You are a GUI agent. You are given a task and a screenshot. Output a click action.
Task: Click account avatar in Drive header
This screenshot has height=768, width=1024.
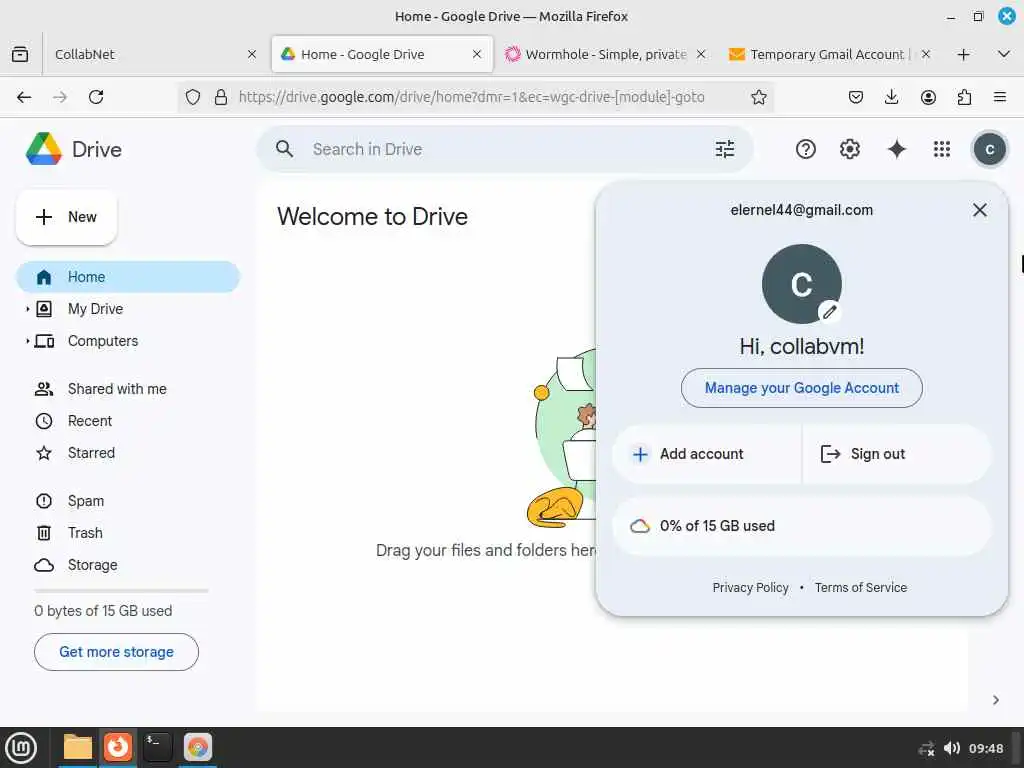[x=989, y=150]
